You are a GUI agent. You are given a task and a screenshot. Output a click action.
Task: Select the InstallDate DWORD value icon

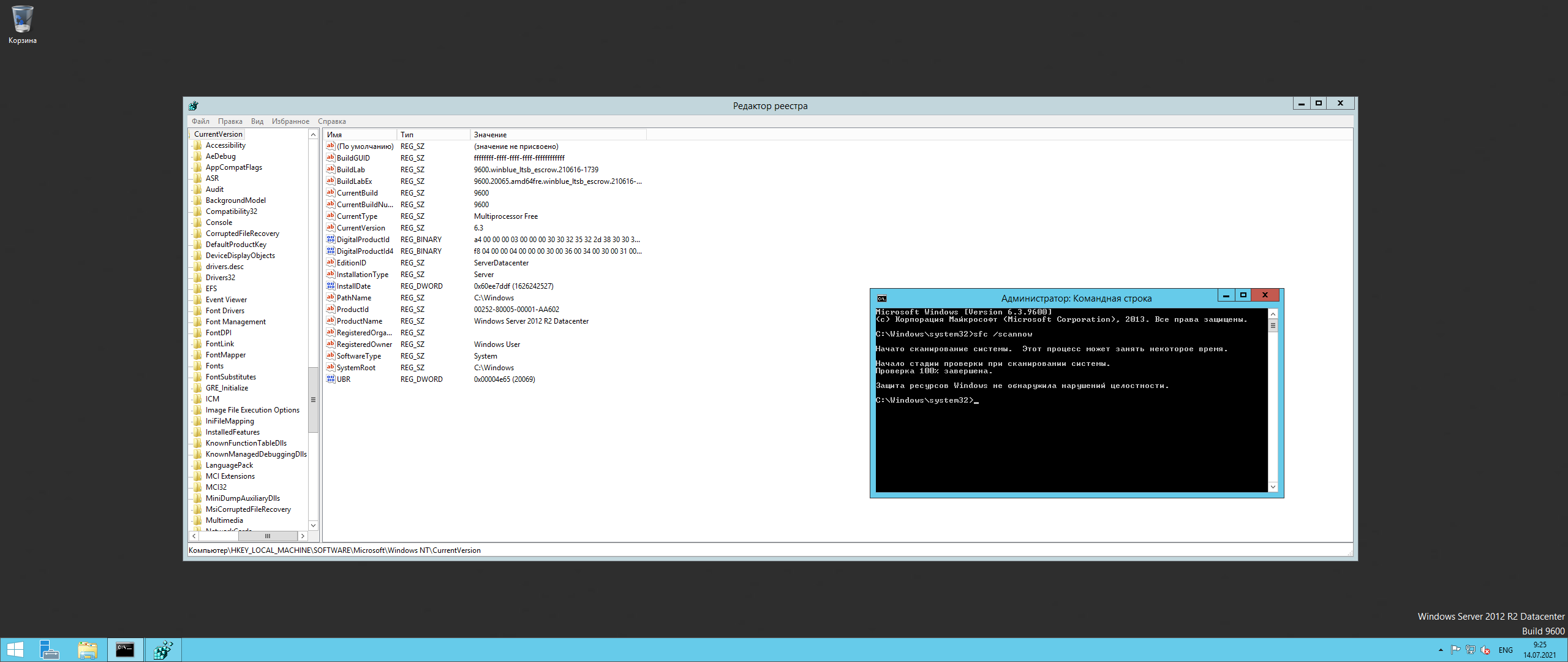331,286
